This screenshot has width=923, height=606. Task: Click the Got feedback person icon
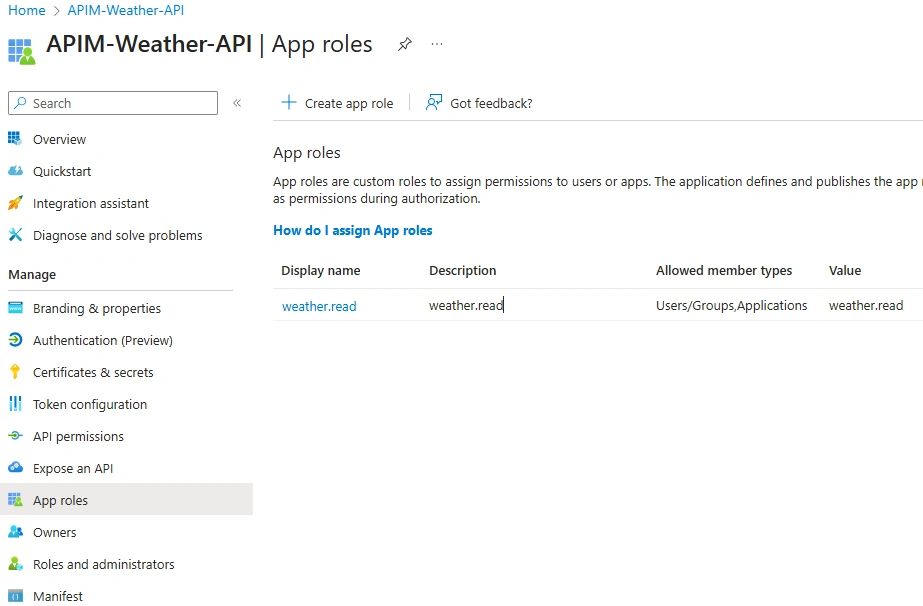(434, 102)
